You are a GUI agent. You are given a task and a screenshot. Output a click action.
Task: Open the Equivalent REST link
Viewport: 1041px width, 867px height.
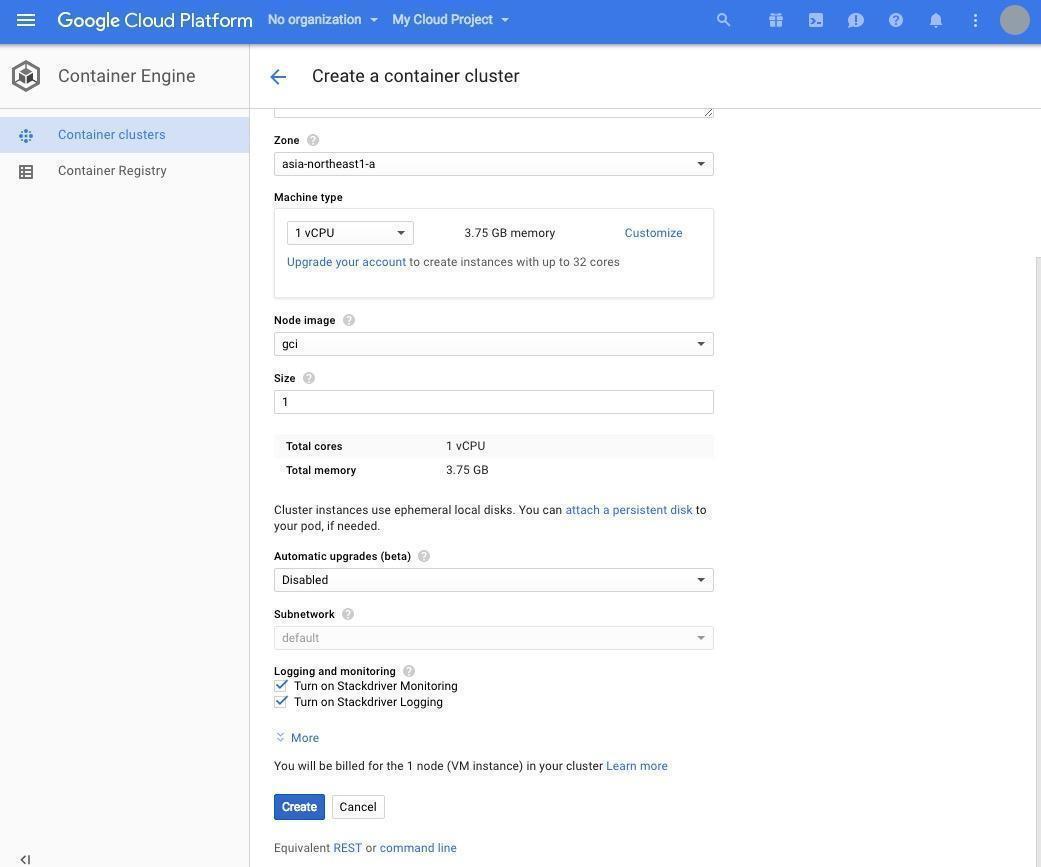tap(347, 848)
